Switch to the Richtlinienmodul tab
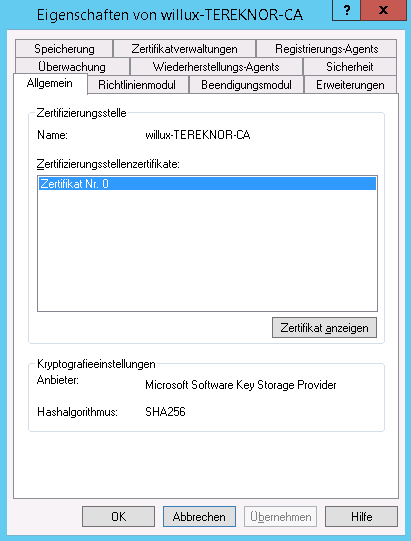The image size is (411, 541). pos(137,85)
